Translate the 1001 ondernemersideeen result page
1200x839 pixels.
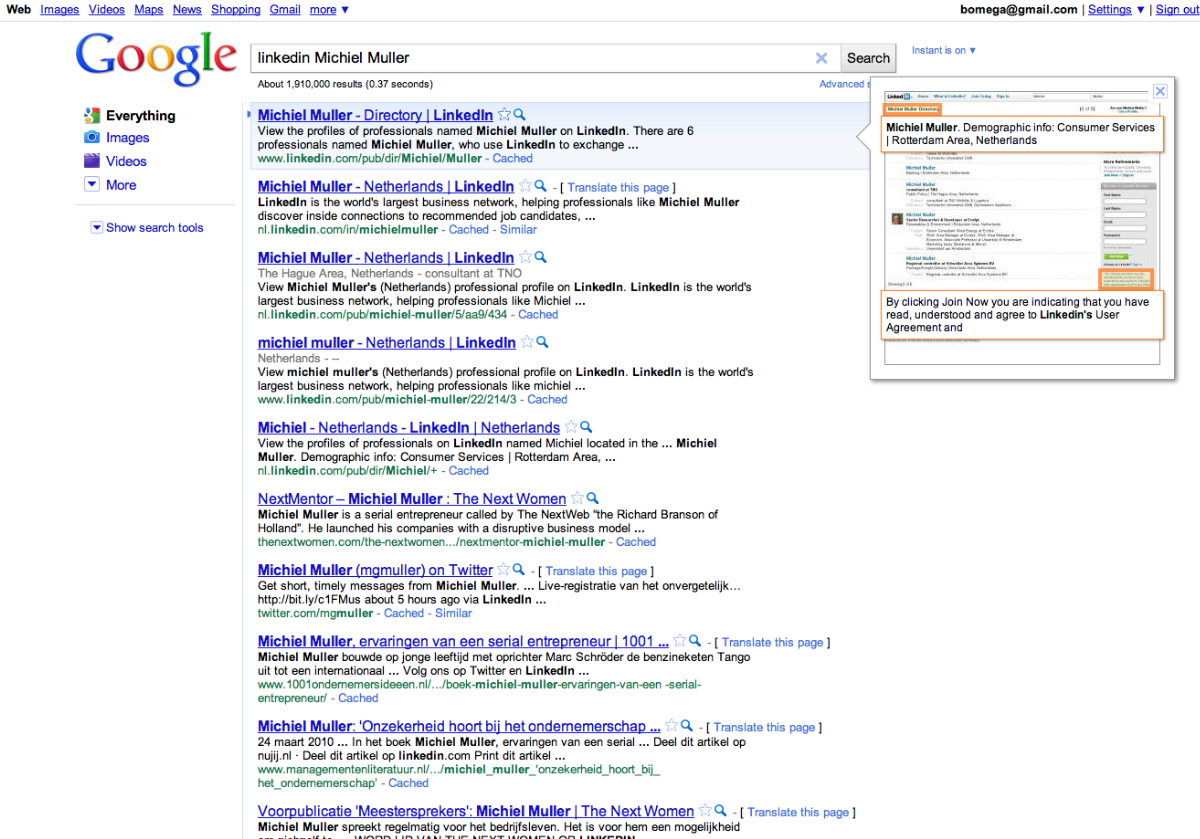[773, 642]
